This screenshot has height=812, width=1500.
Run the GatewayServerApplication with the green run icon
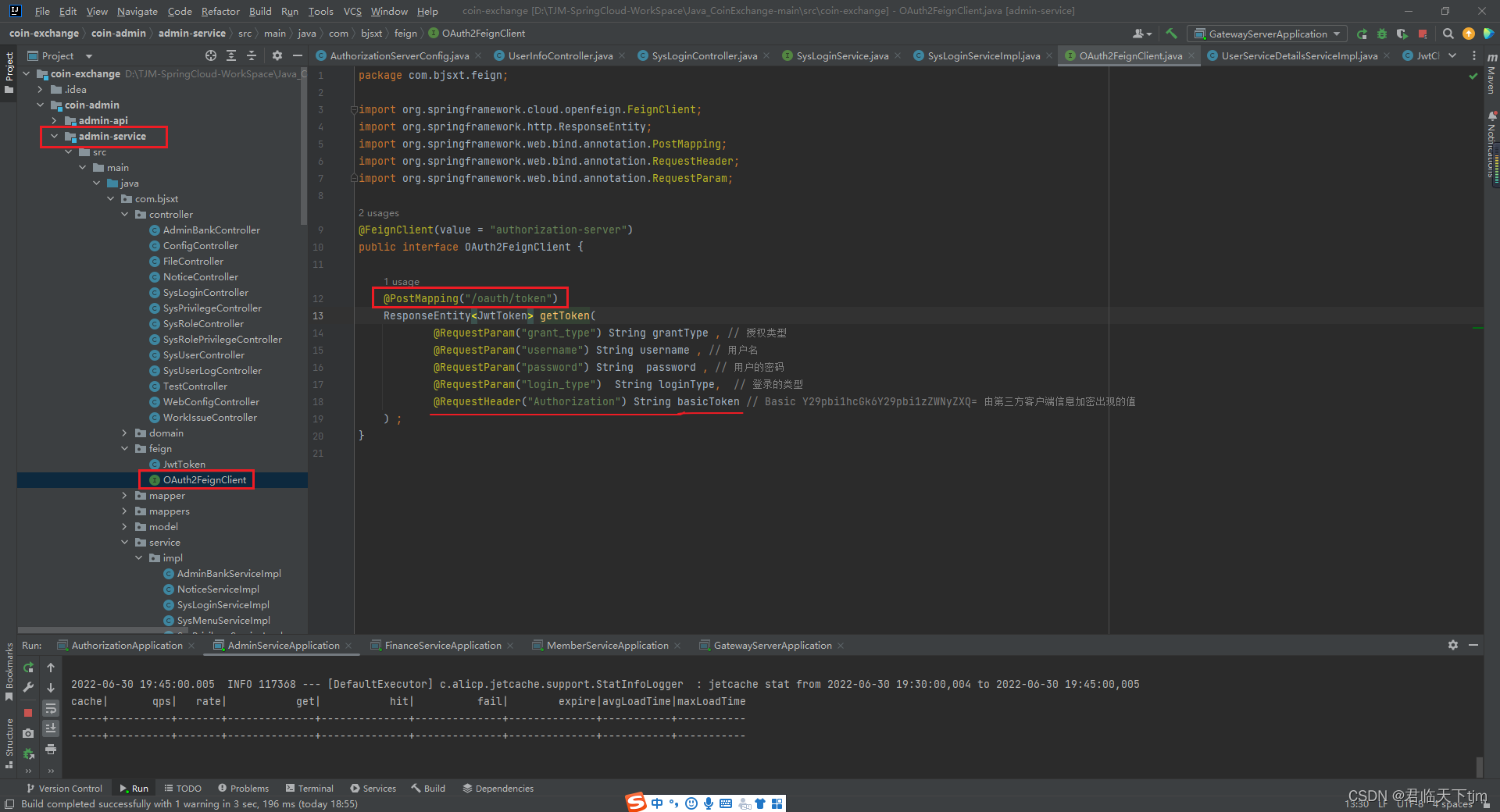pos(1362,34)
